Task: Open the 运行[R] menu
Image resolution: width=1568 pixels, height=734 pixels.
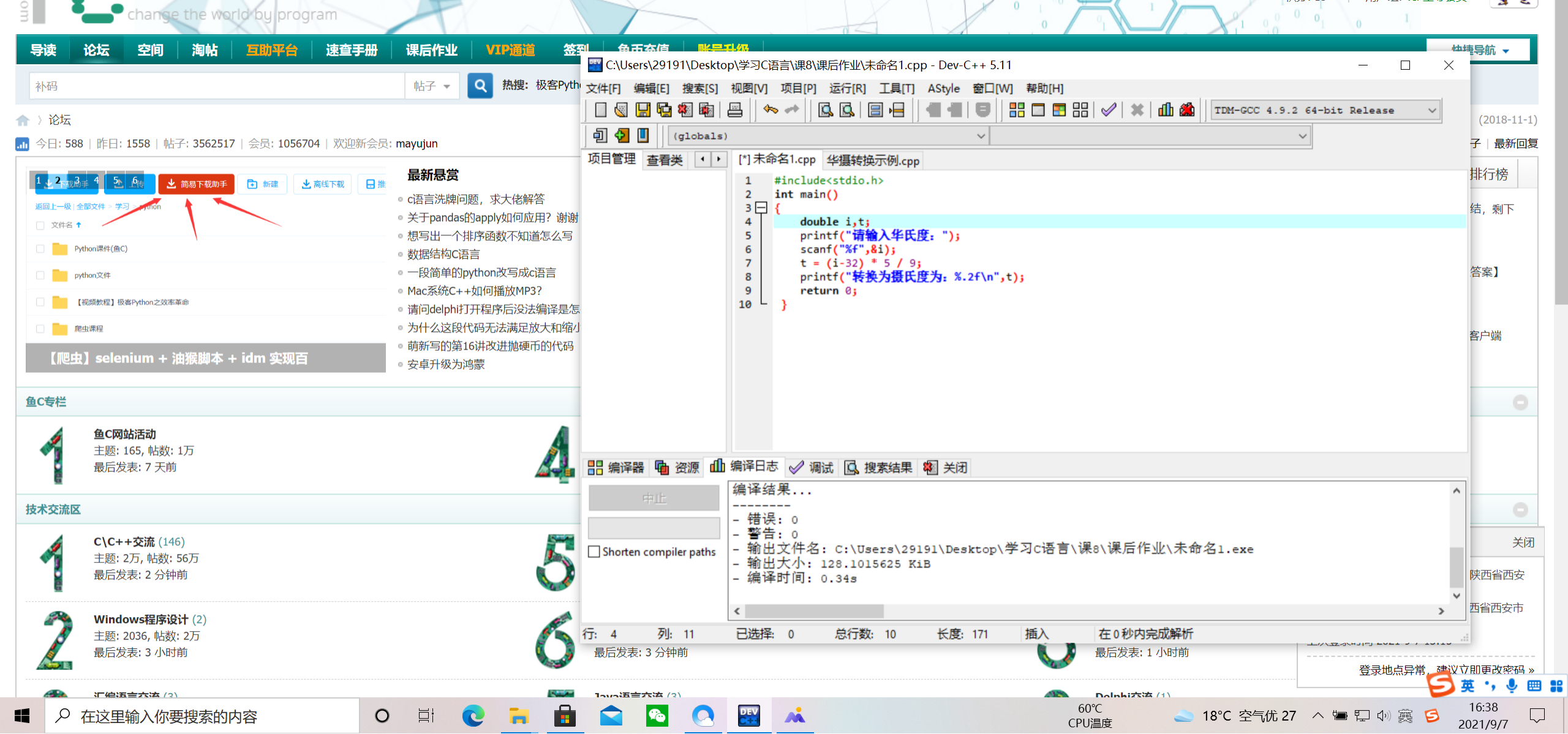Action: click(848, 88)
